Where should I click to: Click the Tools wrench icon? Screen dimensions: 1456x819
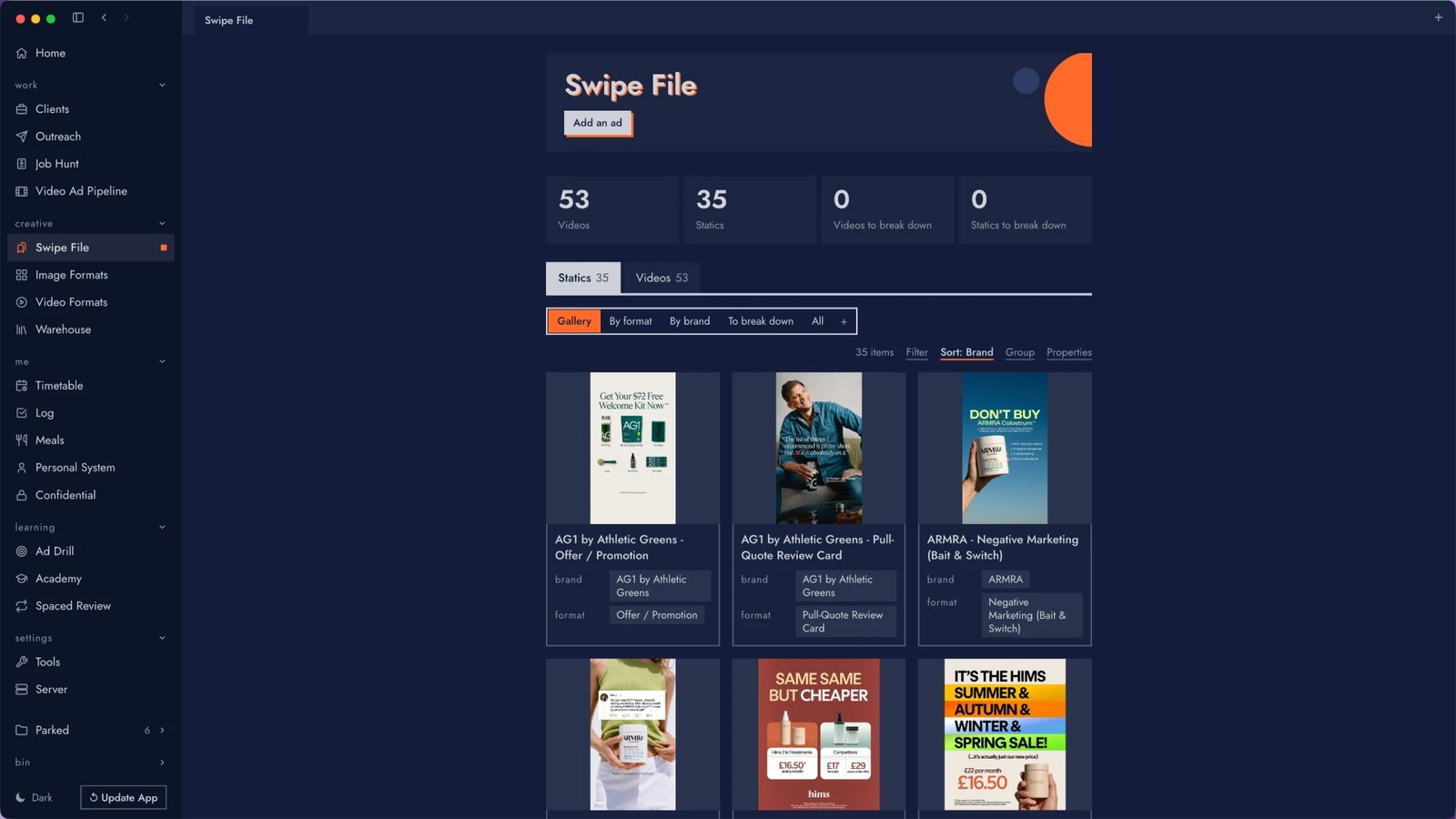pyautogui.click(x=22, y=662)
